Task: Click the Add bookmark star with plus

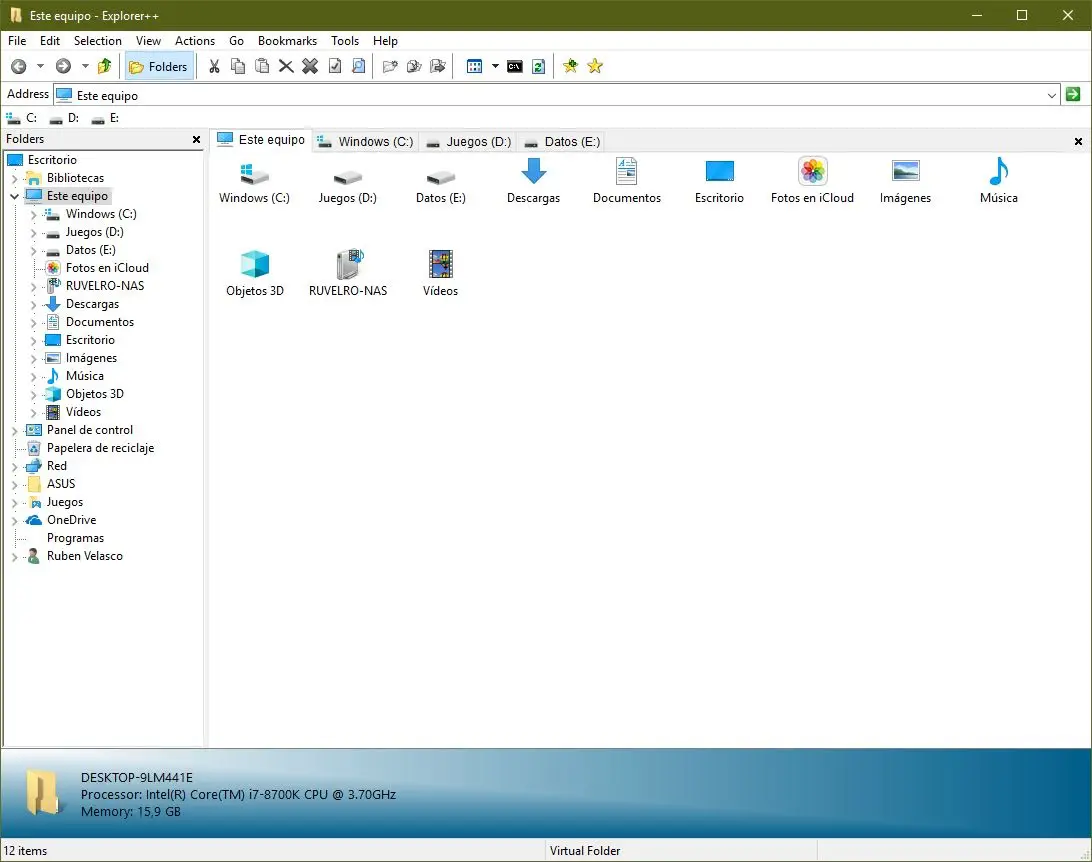Action: pyautogui.click(x=570, y=66)
